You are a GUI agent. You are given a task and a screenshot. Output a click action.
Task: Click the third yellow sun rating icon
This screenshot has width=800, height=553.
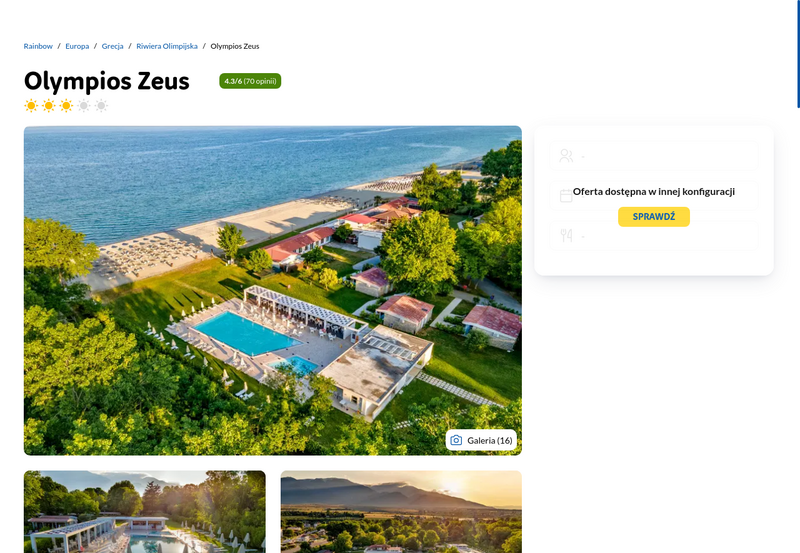click(66, 106)
